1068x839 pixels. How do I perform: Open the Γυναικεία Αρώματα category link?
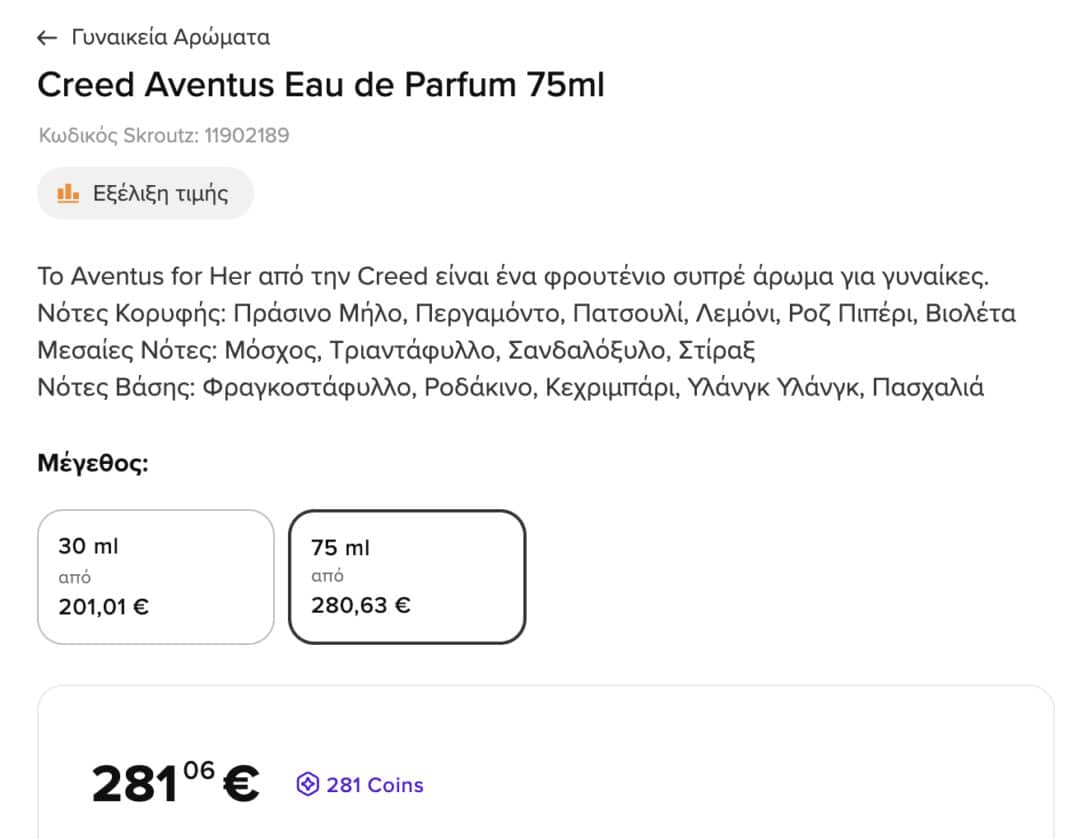[x=170, y=38]
